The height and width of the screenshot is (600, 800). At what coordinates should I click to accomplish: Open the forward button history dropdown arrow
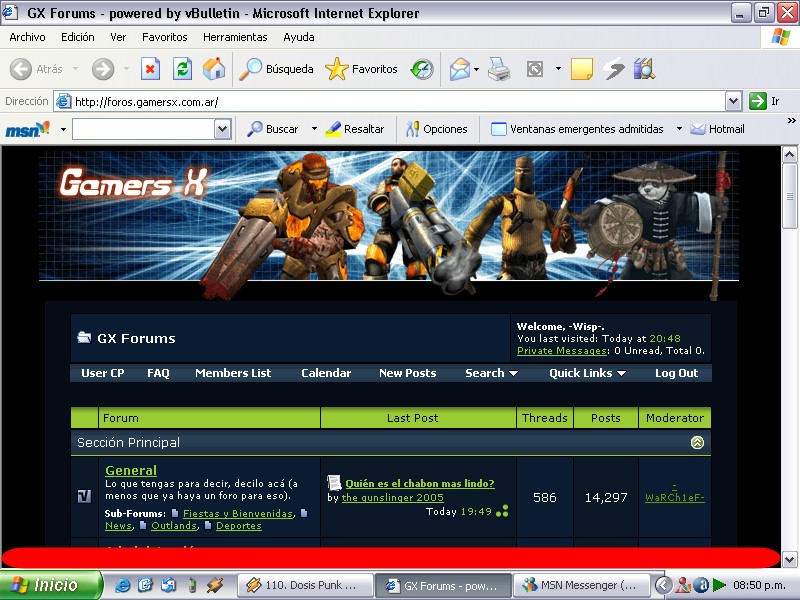pos(126,69)
